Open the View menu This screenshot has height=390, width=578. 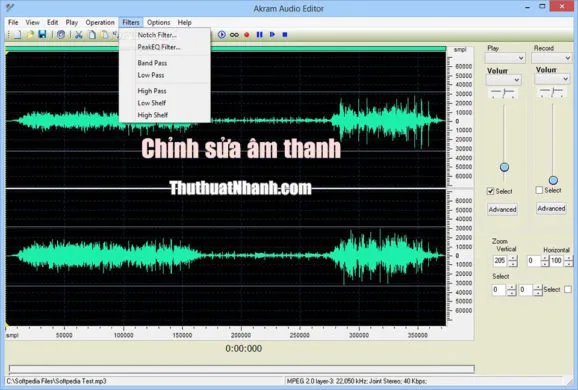click(x=32, y=22)
